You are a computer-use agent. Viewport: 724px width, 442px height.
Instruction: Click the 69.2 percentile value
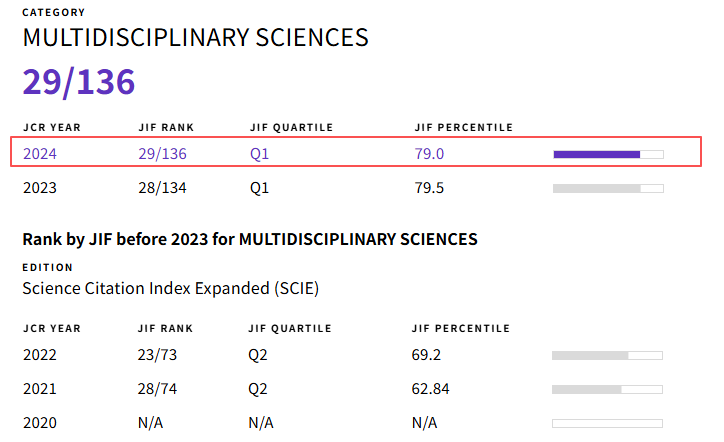coord(427,354)
